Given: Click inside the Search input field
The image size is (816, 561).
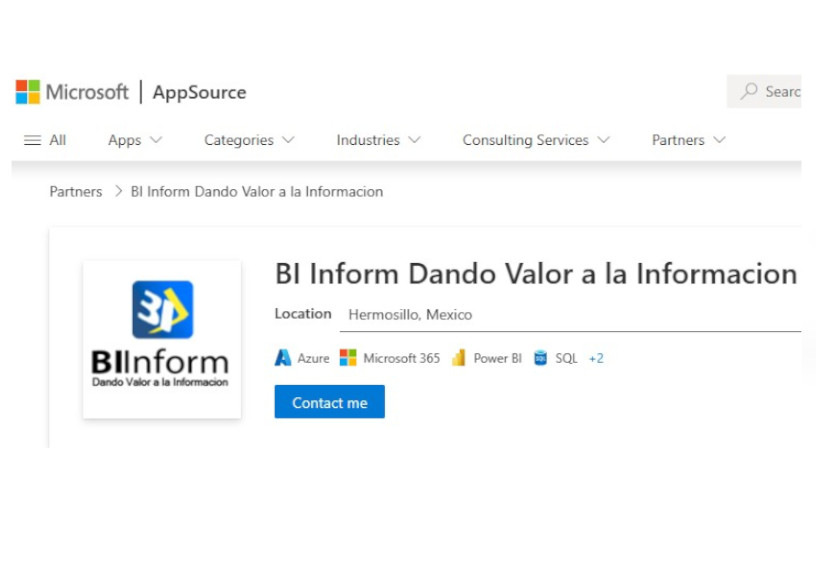Looking at the screenshot, I should pos(782,91).
